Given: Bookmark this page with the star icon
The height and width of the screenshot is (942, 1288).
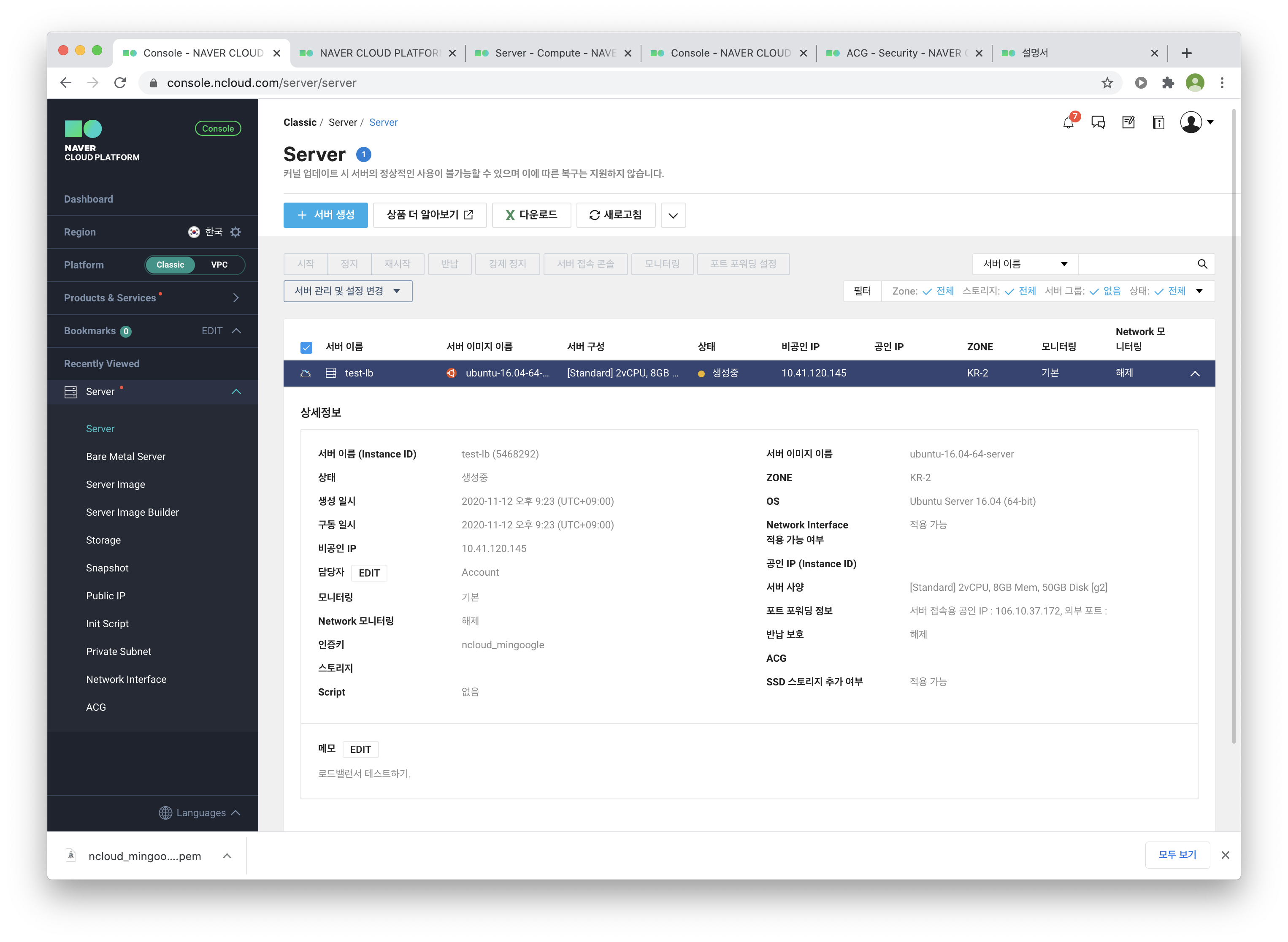Looking at the screenshot, I should click(x=1107, y=83).
